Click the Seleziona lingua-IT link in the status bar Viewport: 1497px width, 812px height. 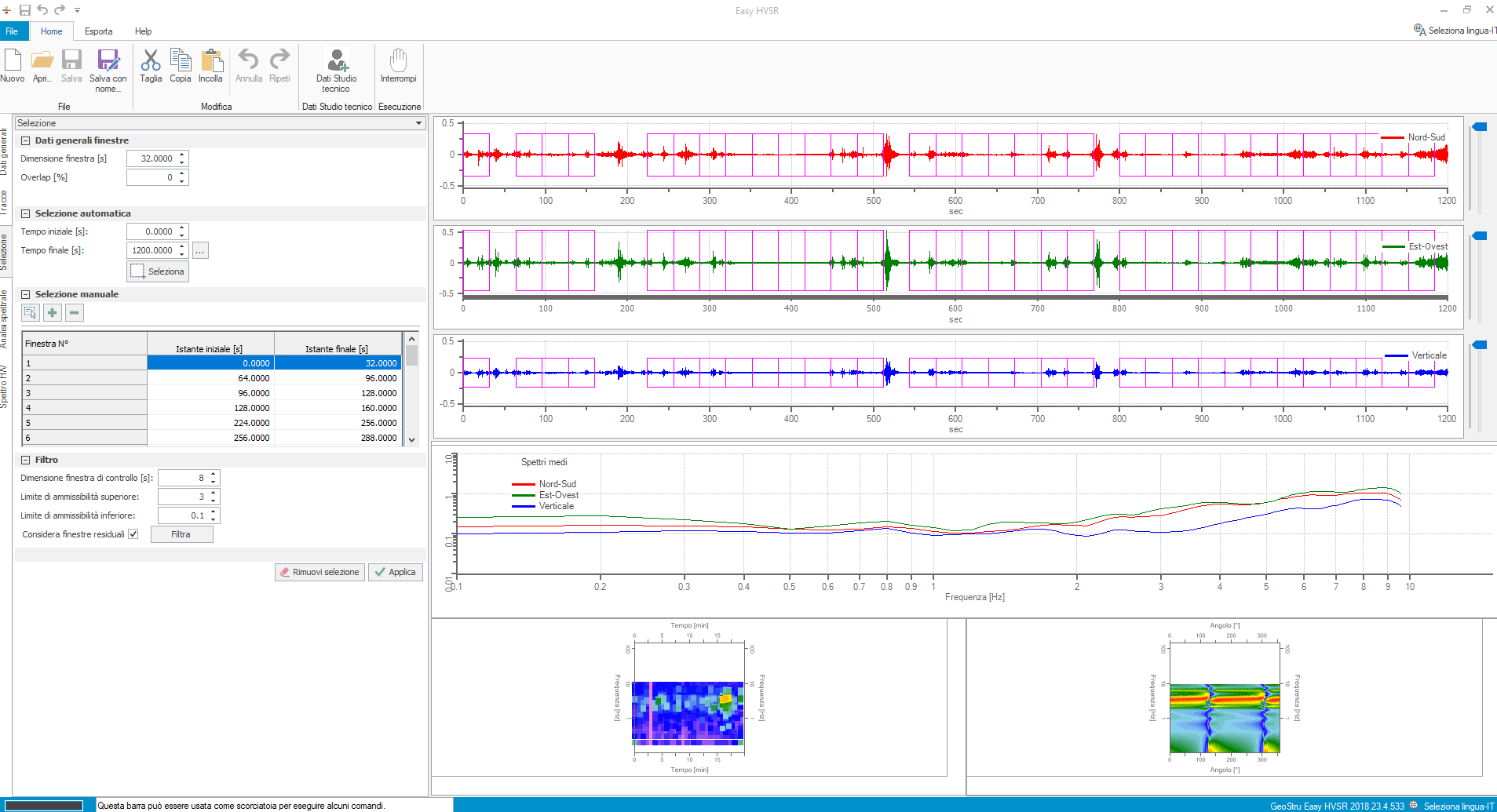pos(1459,806)
